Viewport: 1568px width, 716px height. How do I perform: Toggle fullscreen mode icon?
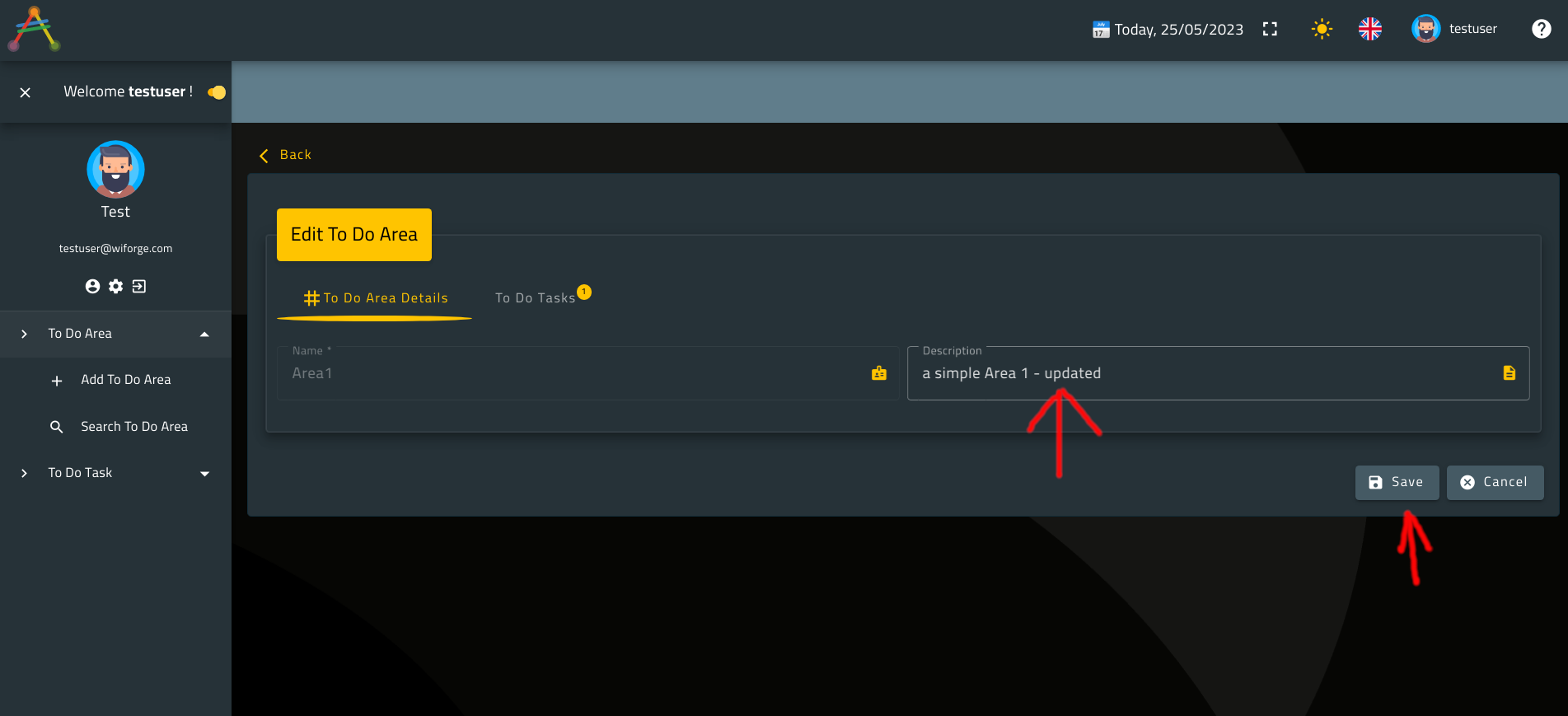1270,29
